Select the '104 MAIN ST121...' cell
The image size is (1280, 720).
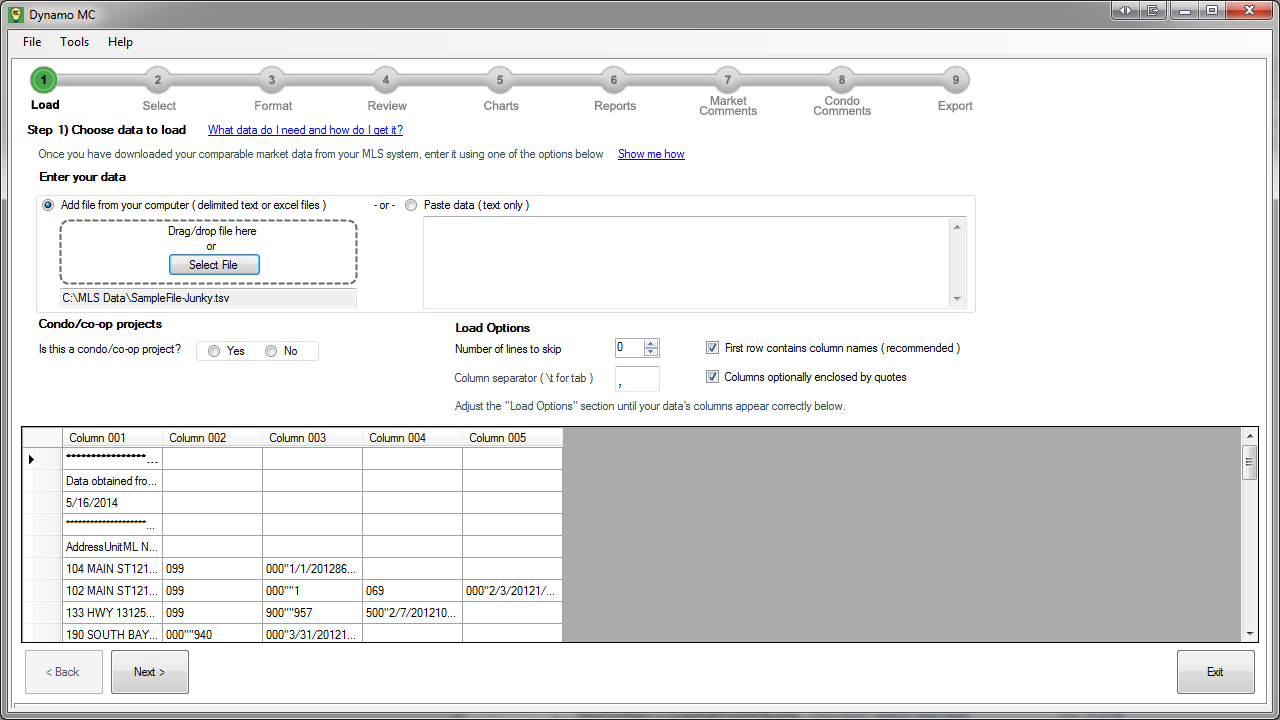coord(112,569)
